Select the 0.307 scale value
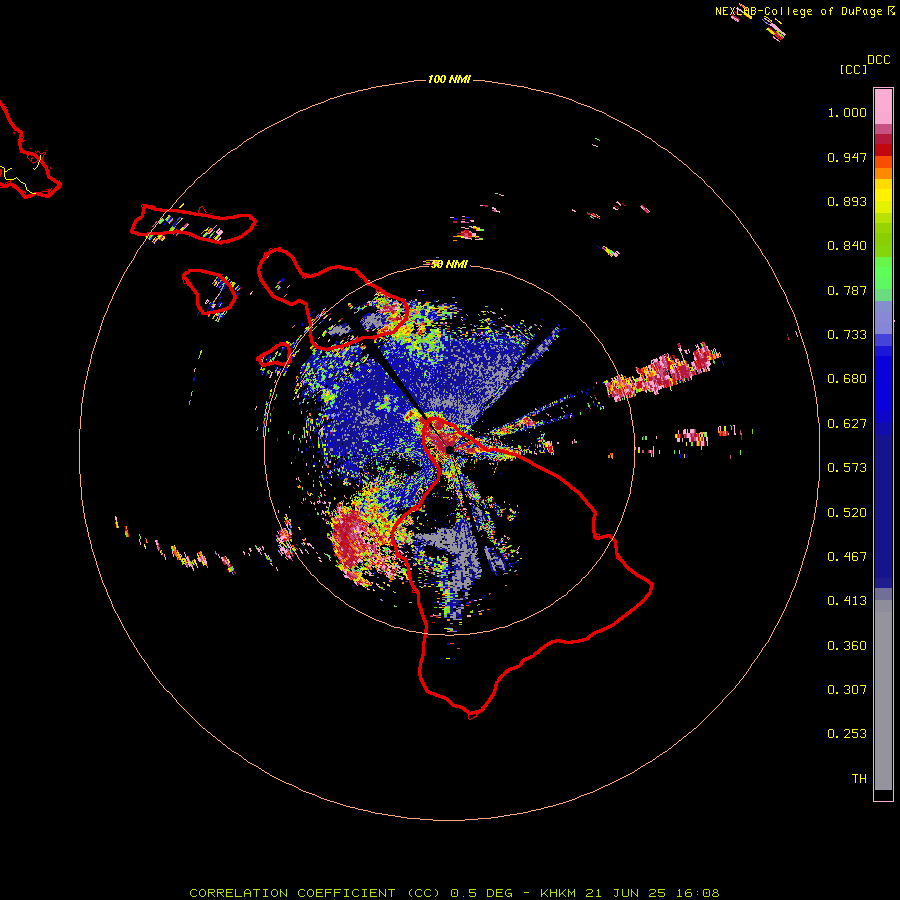This screenshot has width=900, height=900. (x=847, y=690)
